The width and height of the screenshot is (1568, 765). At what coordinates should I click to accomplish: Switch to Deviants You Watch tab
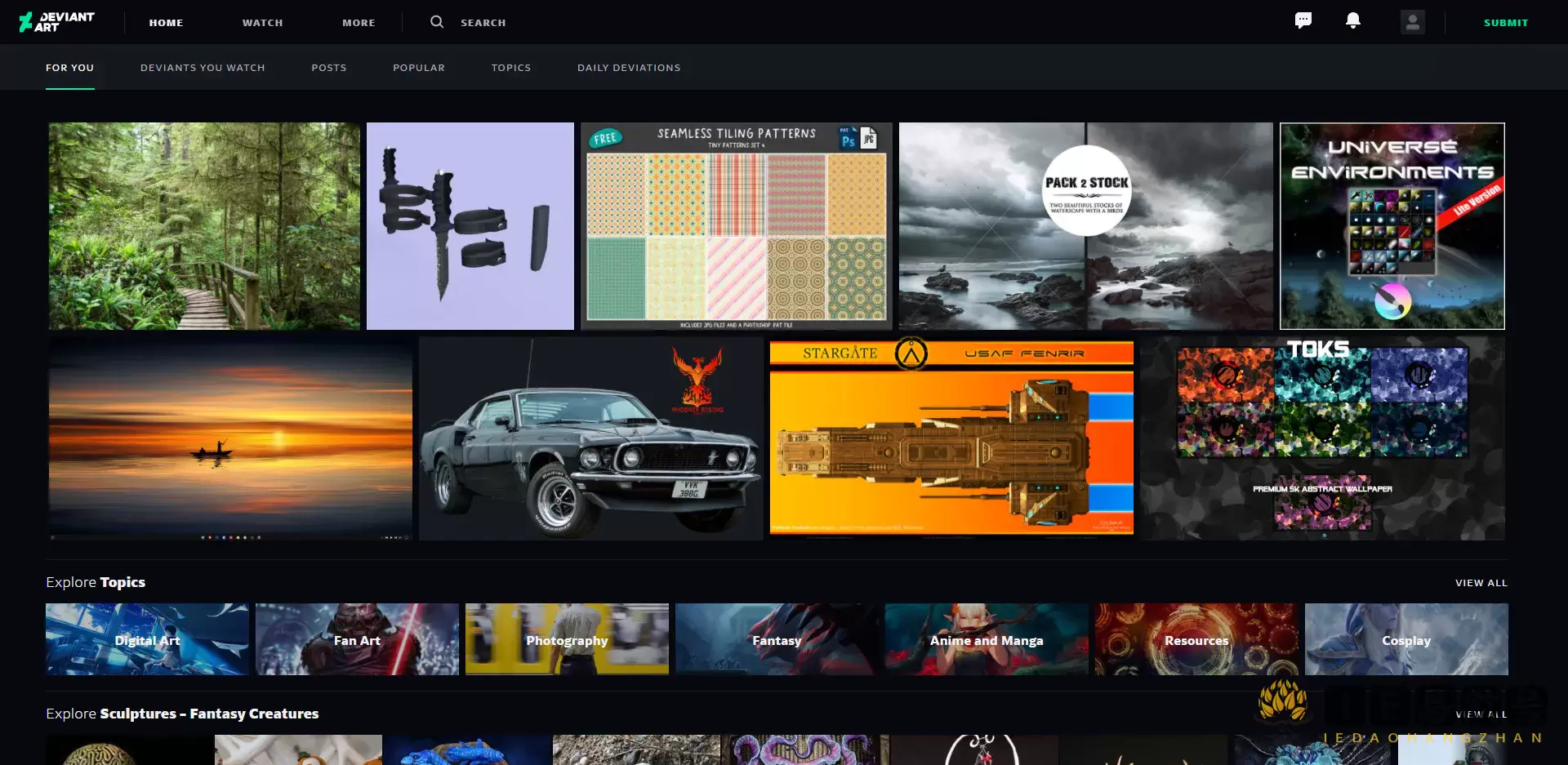(203, 68)
